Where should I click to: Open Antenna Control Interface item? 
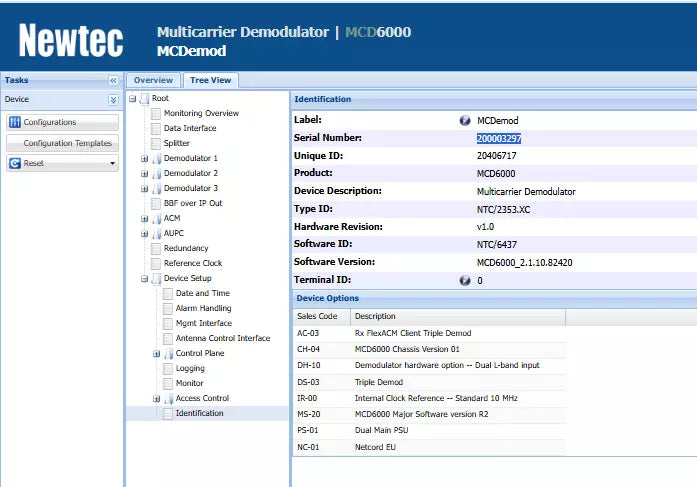coord(223,338)
